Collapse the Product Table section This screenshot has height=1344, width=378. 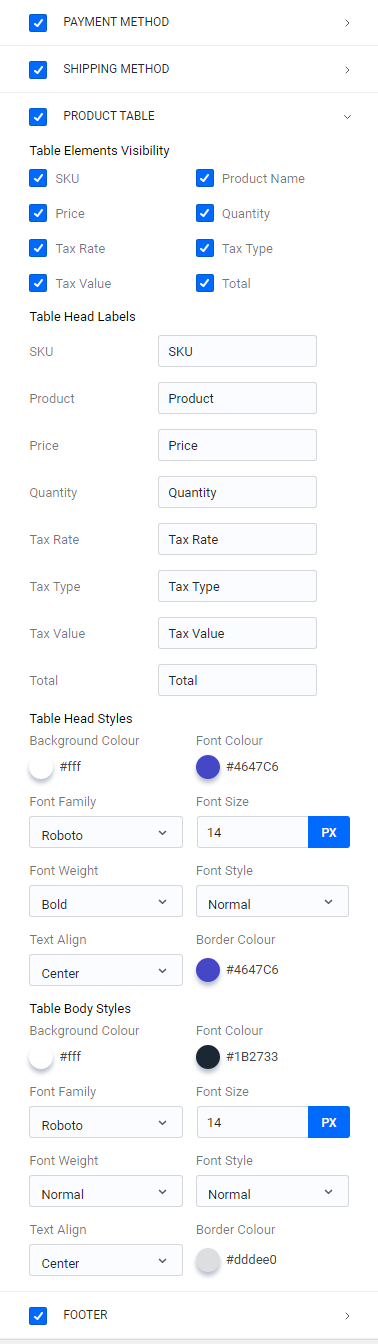(347, 117)
